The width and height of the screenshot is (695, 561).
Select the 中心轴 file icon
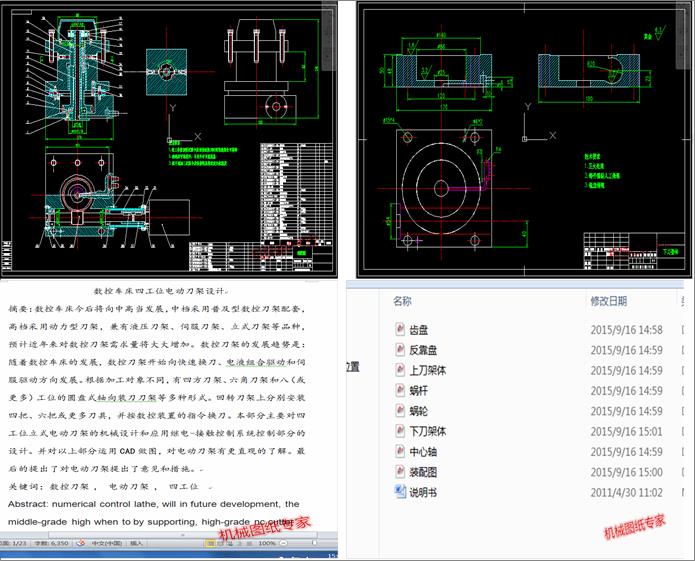[400, 451]
